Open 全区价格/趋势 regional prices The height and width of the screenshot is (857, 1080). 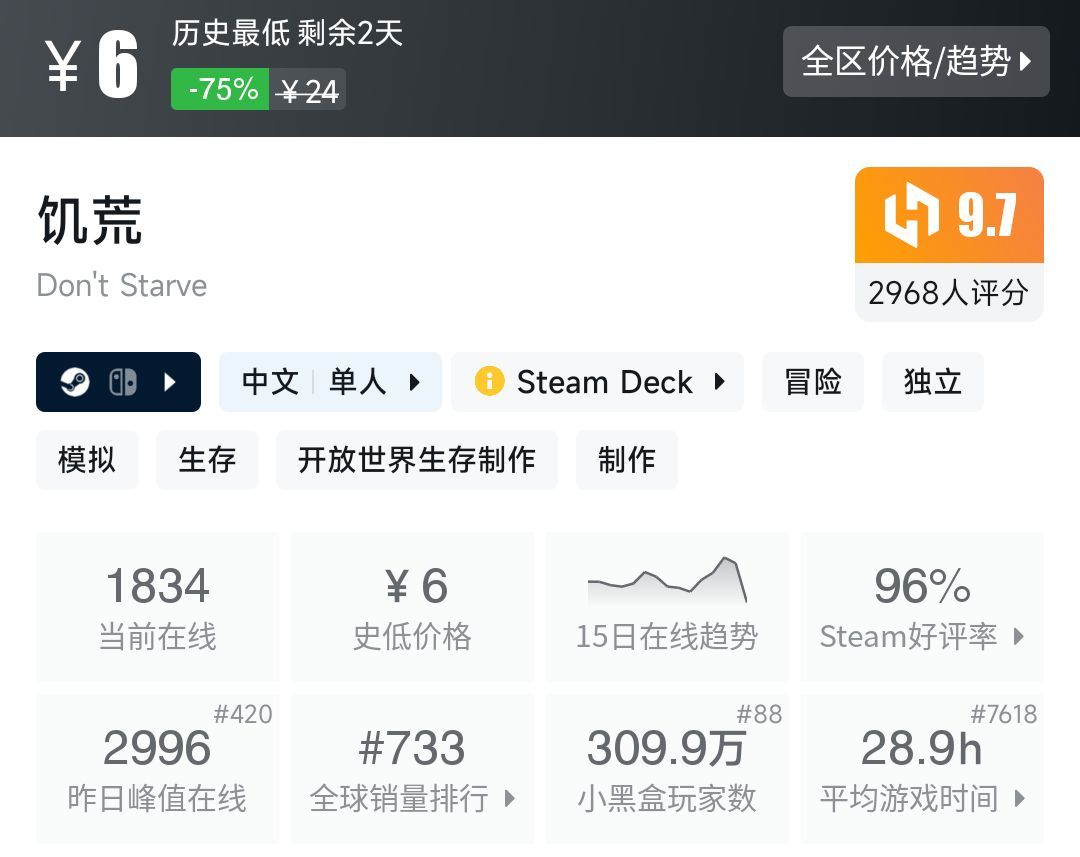(x=916, y=62)
